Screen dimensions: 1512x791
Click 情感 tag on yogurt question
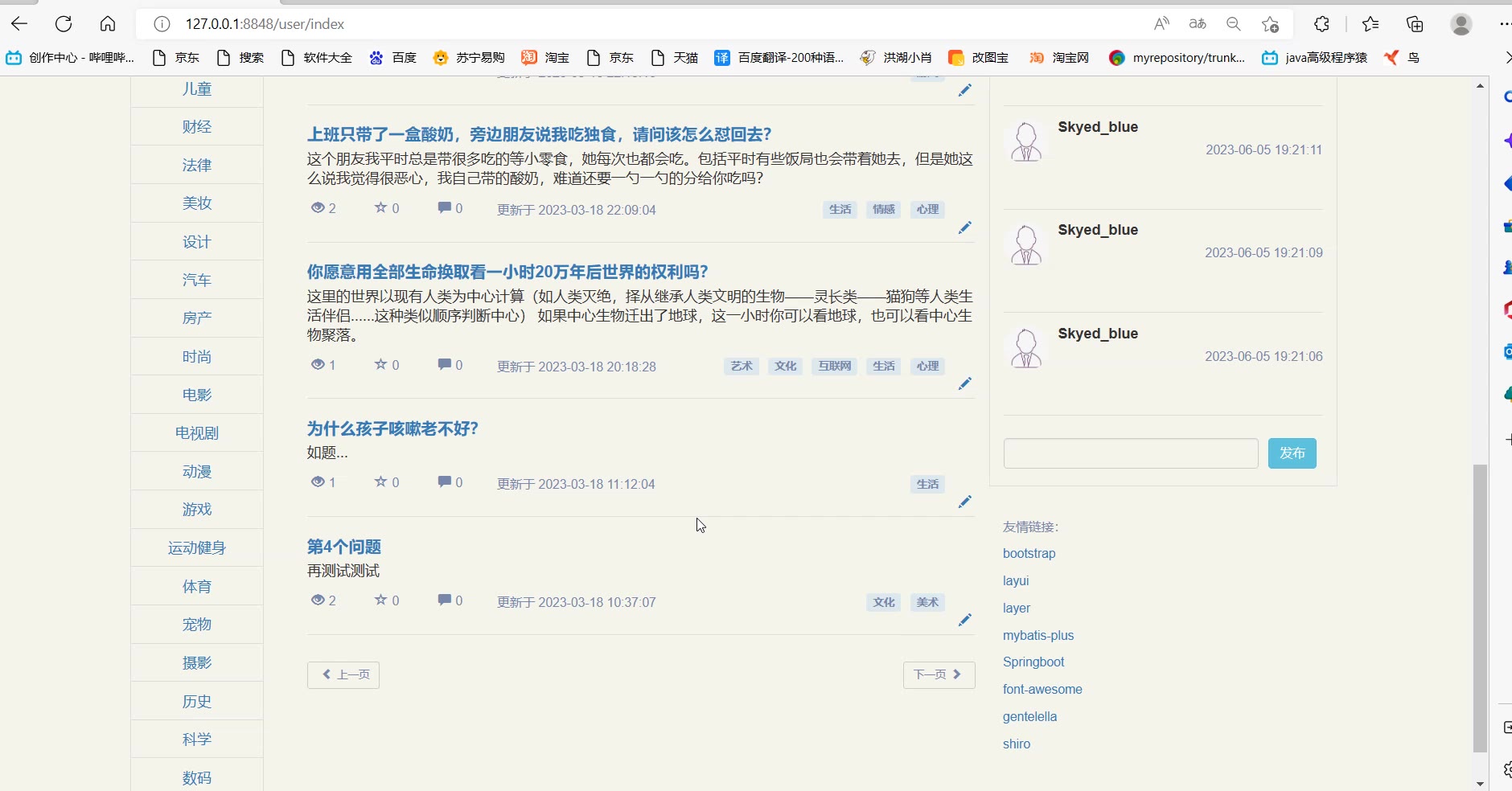coord(884,209)
